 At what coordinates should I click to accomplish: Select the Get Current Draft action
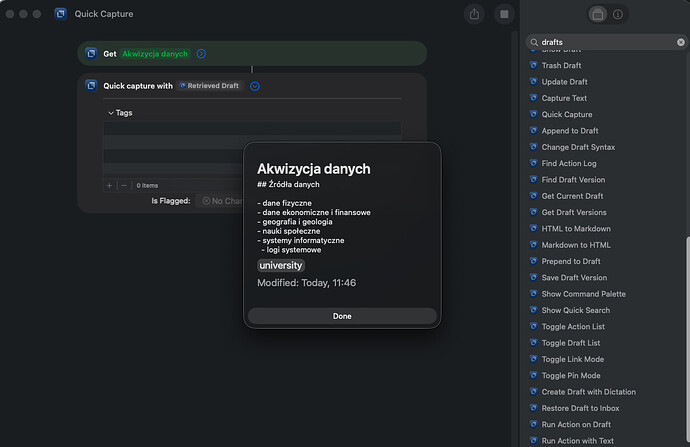(572, 196)
